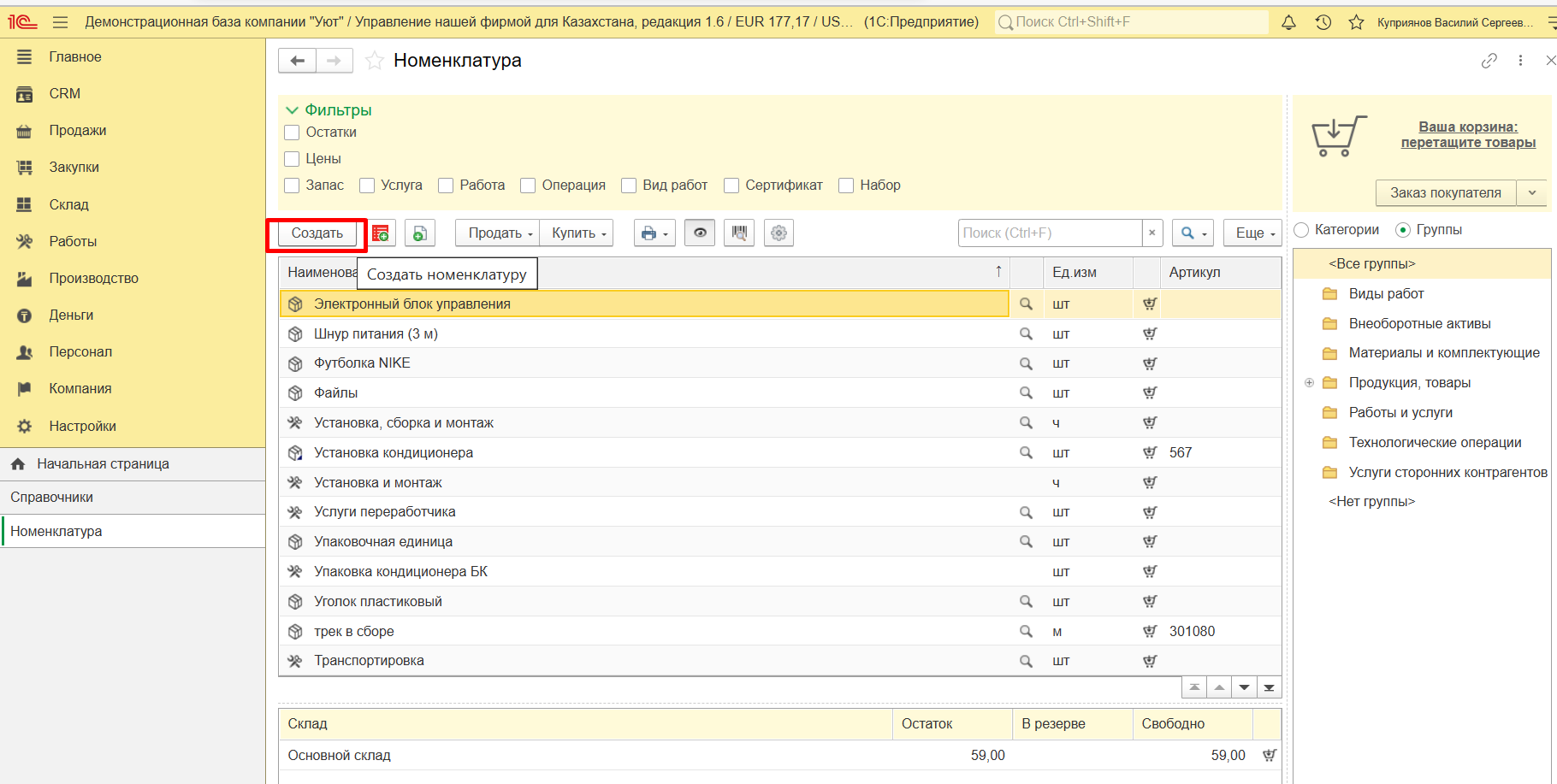
Task: Add Футболка NIKE to cart via cart icon
Action: click(x=1150, y=363)
